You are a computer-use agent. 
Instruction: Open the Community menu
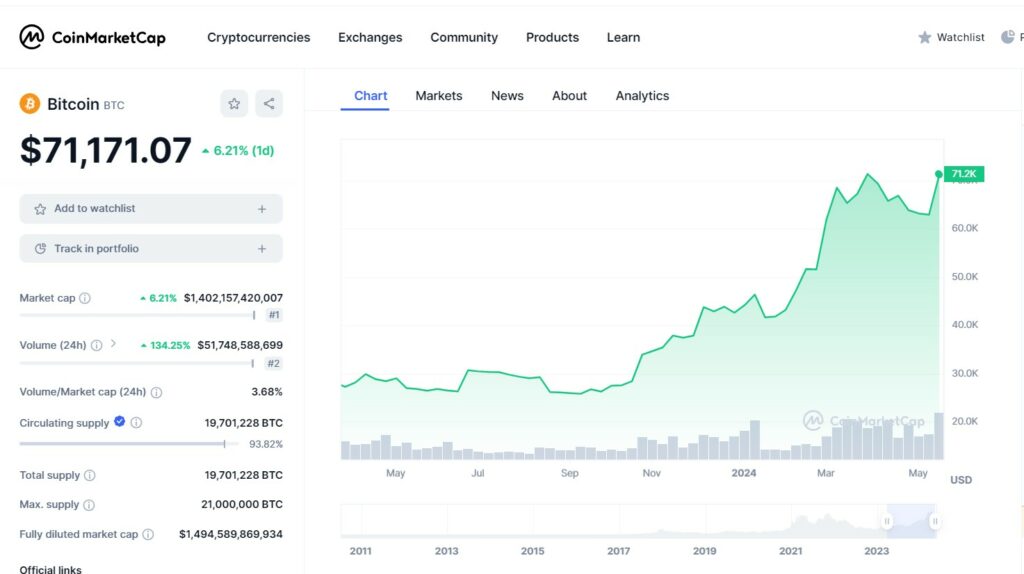(x=464, y=37)
